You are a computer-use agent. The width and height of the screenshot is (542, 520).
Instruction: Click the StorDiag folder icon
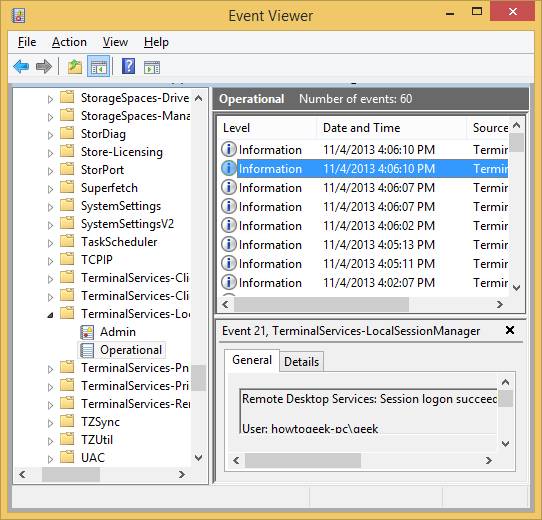pos(67,133)
